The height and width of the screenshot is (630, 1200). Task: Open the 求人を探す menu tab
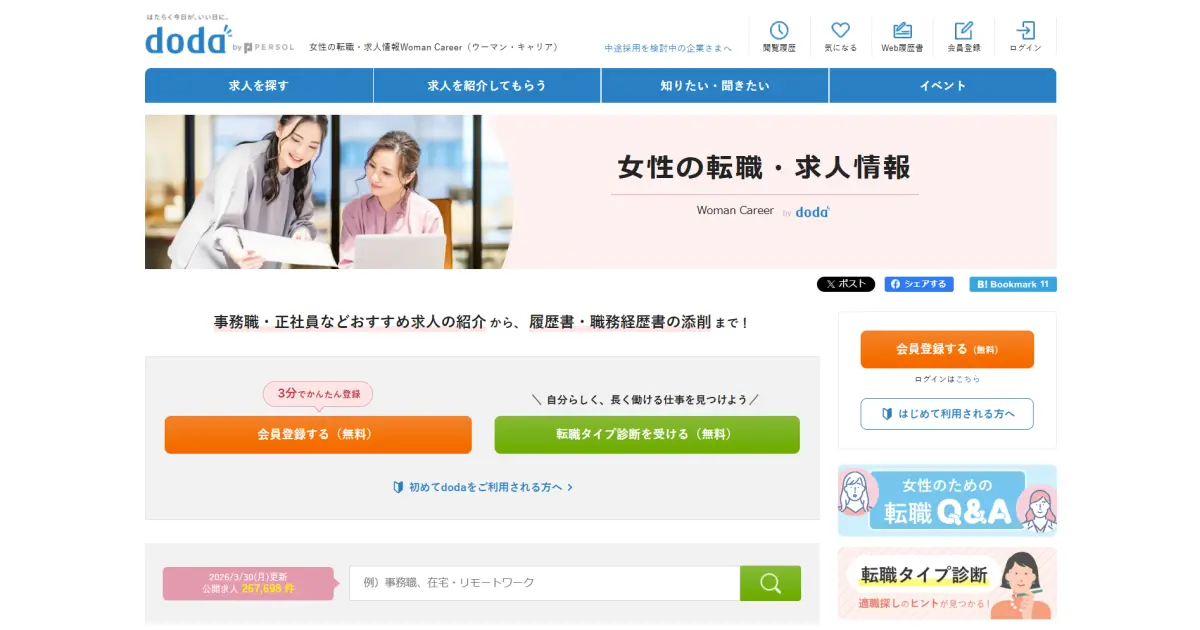tap(259, 86)
